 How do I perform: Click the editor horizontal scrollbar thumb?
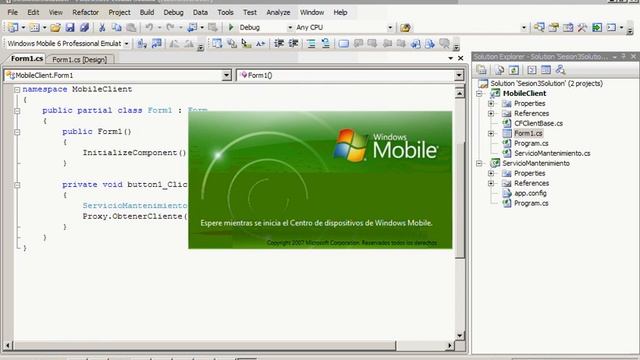click(205, 346)
